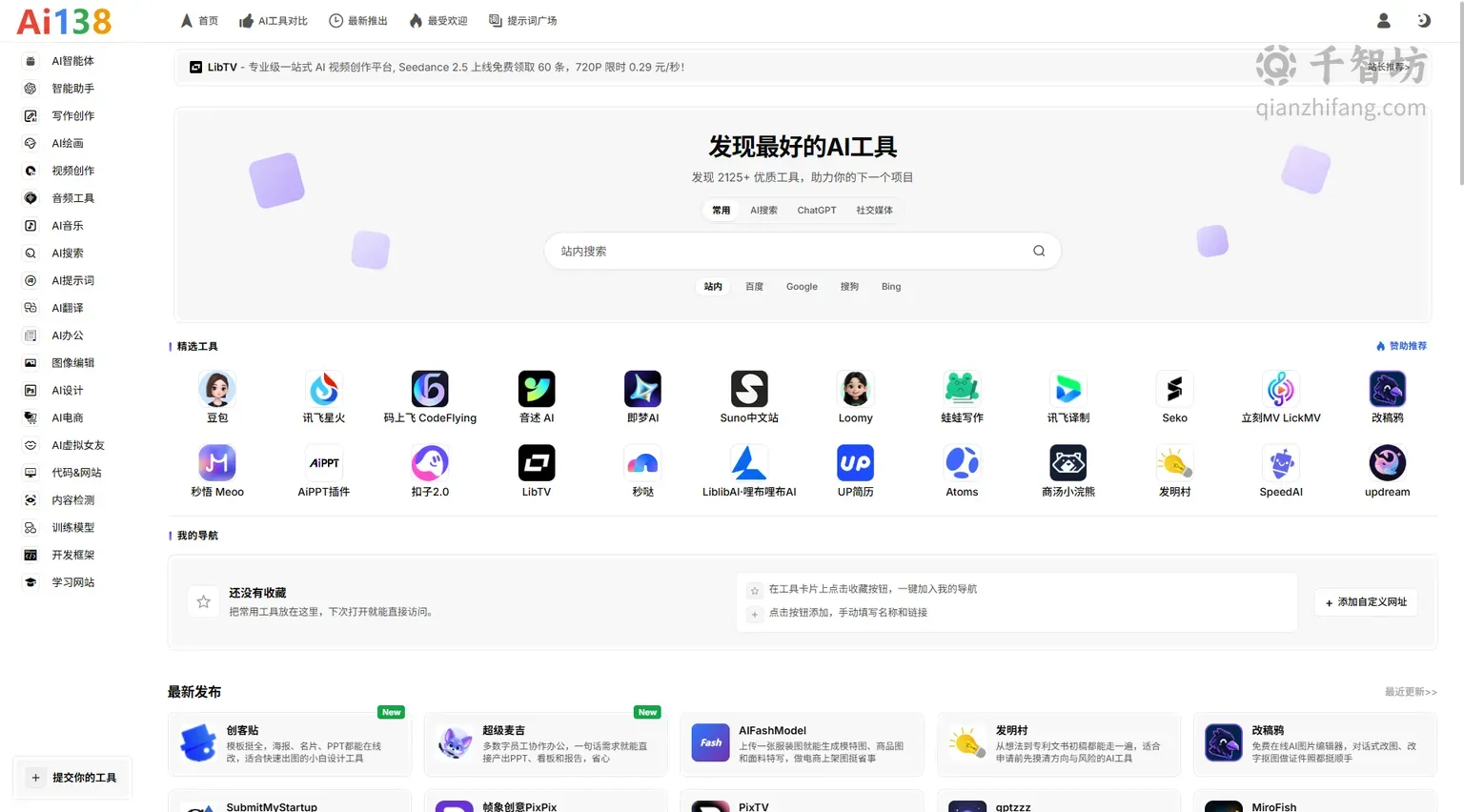Open LiblibAI·哩布哩布AI icon
Image resolution: width=1464 pixels, height=812 pixels.
pyautogui.click(x=749, y=463)
